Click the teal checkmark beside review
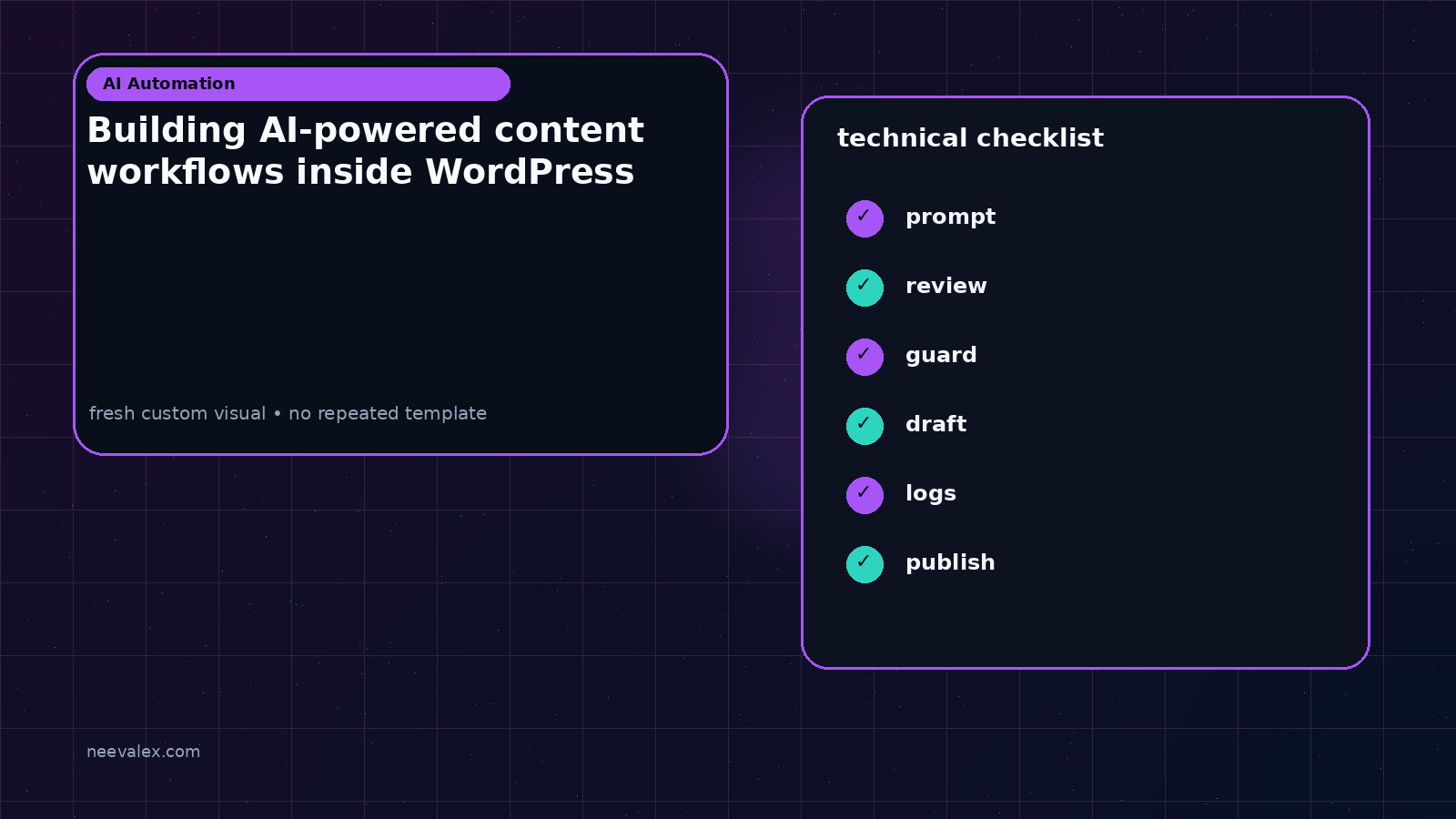1456x819 pixels. (864, 288)
